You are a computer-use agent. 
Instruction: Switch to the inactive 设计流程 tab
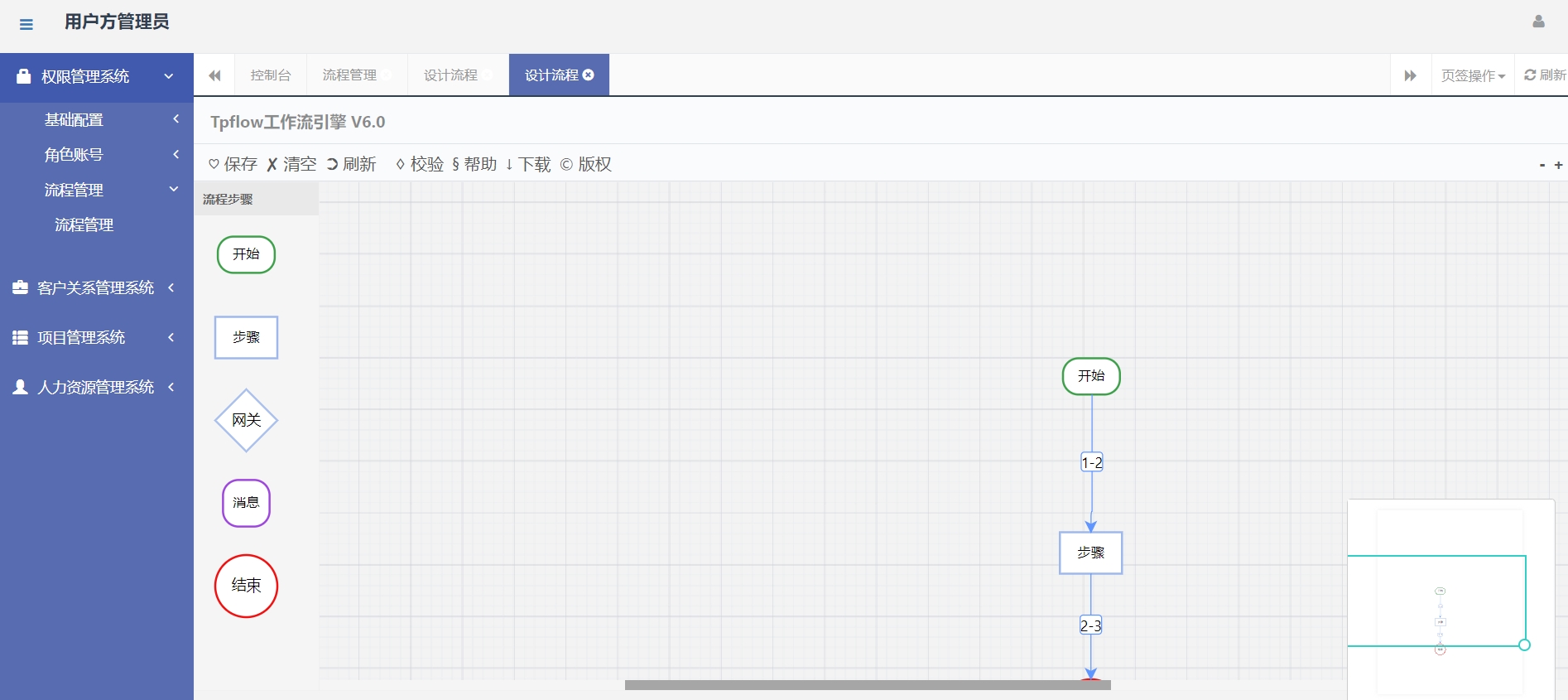(x=458, y=75)
